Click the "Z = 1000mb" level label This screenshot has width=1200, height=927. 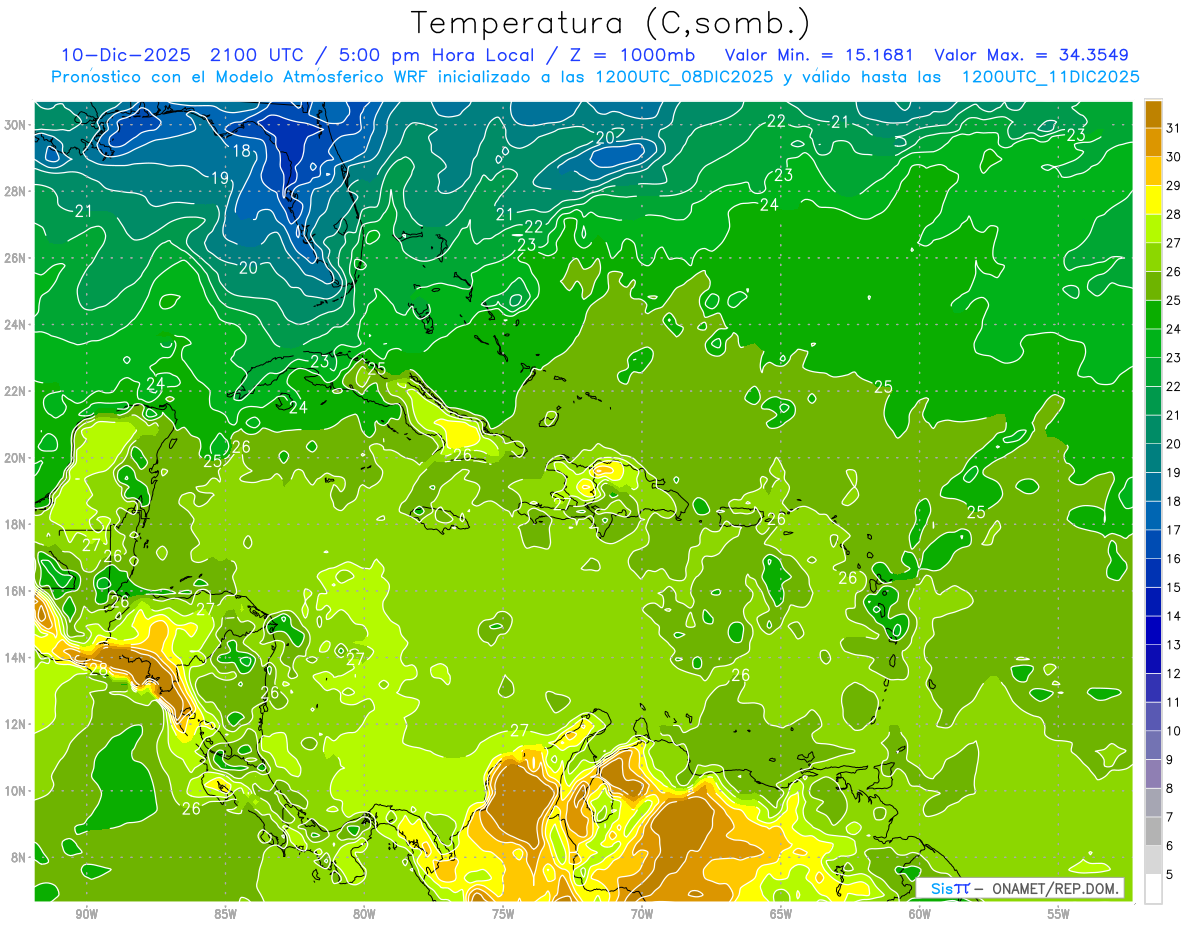click(x=632, y=55)
